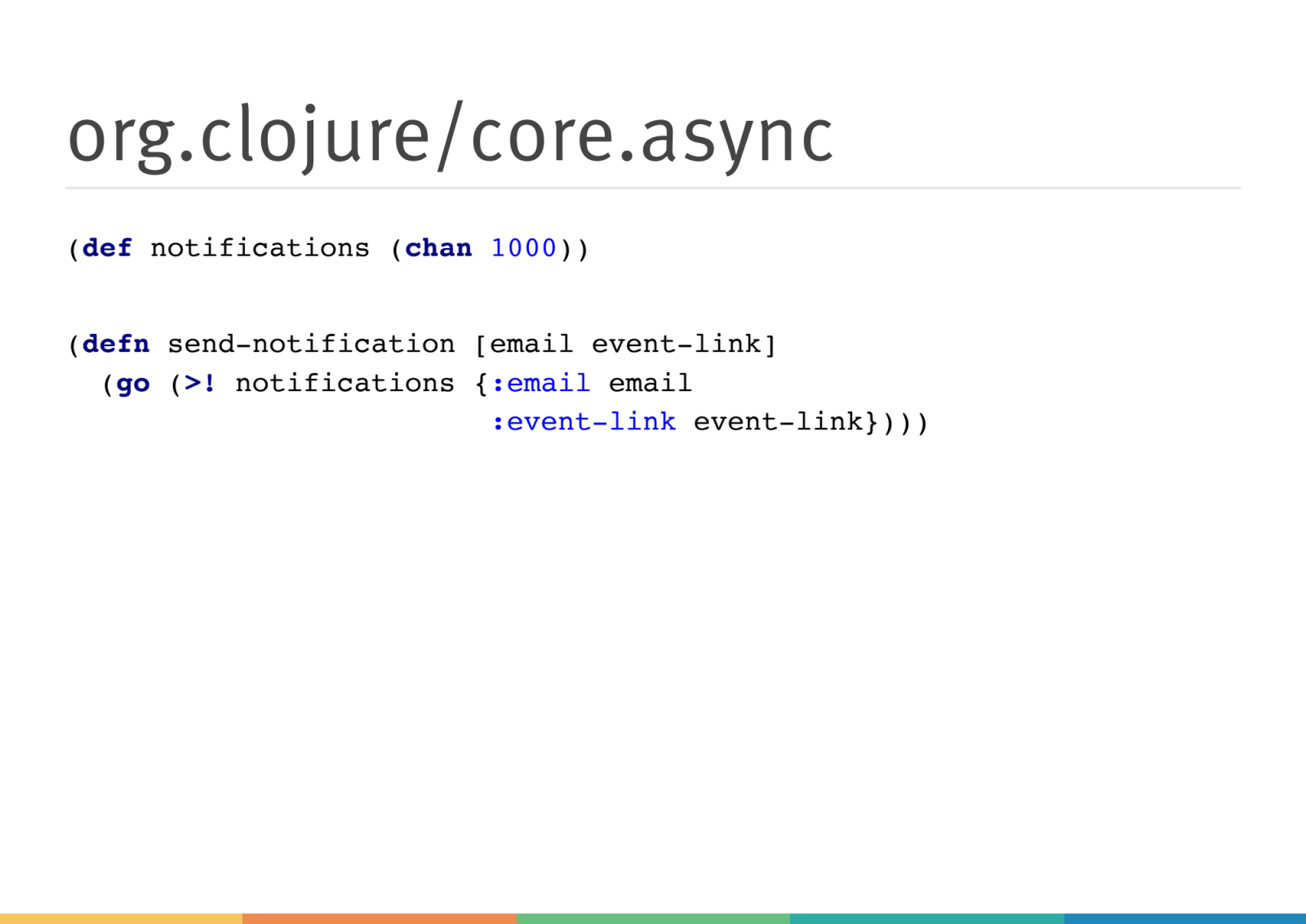
Task: Click the 'chan' function name
Action: [438, 247]
